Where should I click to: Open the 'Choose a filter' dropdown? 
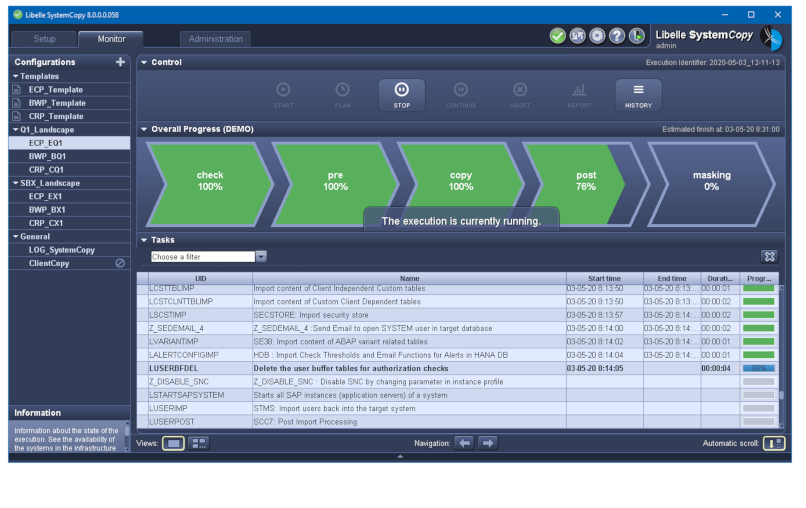pos(261,257)
